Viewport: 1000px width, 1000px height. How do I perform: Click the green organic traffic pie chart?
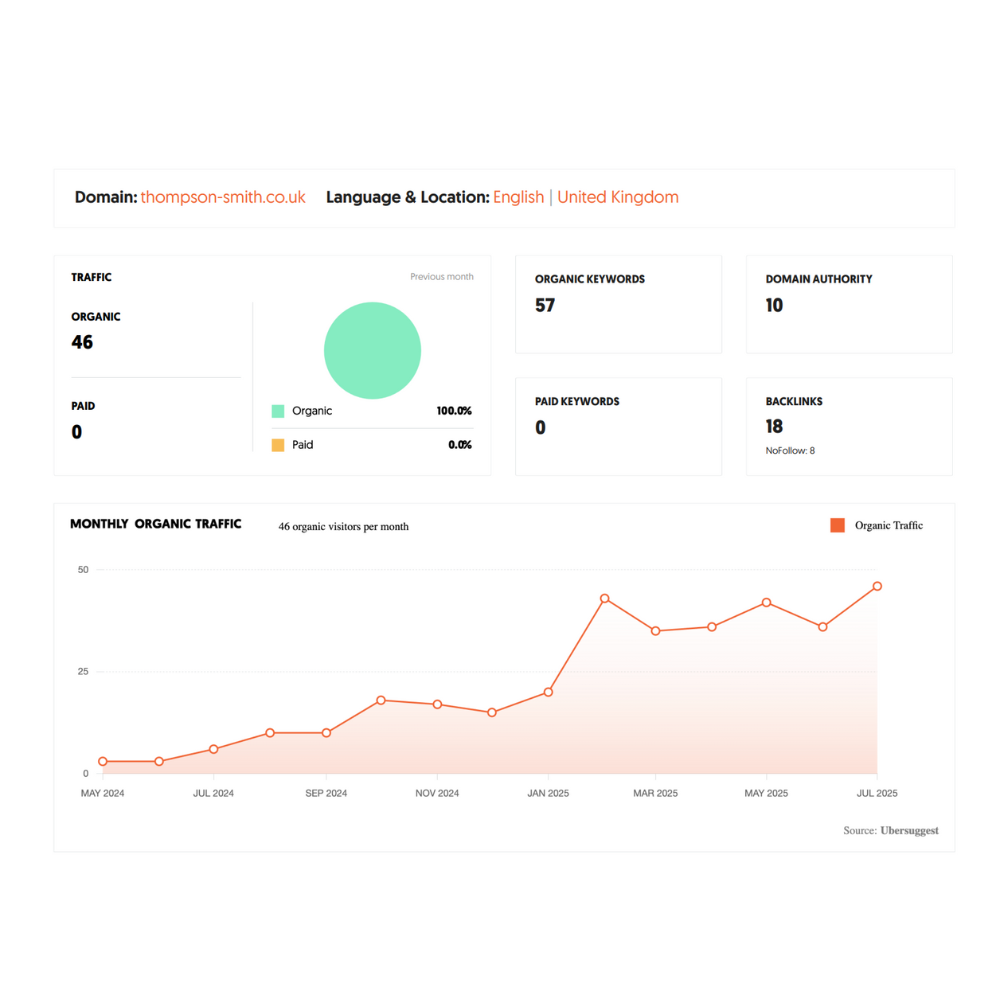click(x=372, y=351)
